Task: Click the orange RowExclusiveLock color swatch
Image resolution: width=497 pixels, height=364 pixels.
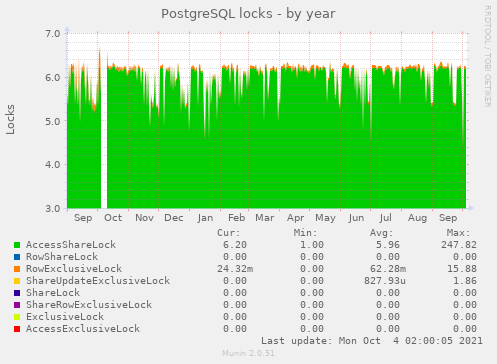Action: (17, 269)
